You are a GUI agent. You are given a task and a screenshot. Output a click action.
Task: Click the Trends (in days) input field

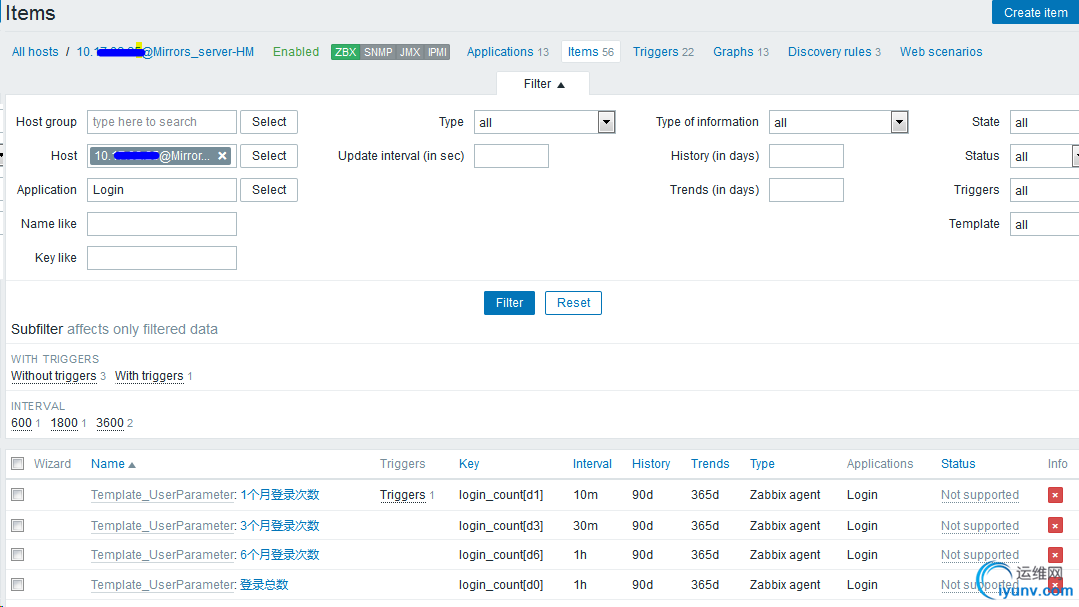(x=806, y=190)
